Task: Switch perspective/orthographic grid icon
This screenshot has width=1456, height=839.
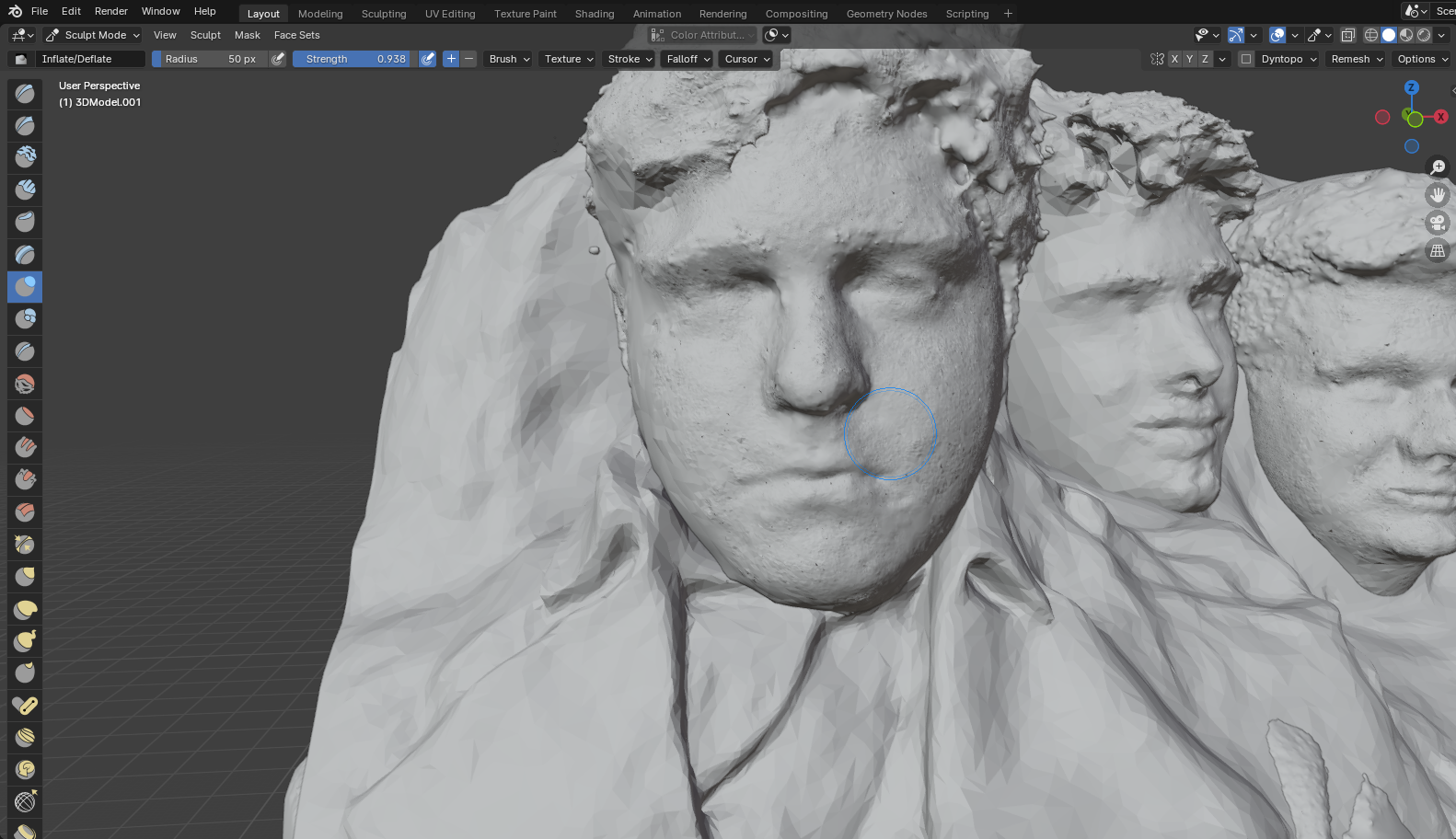Action: click(x=1438, y=250)
